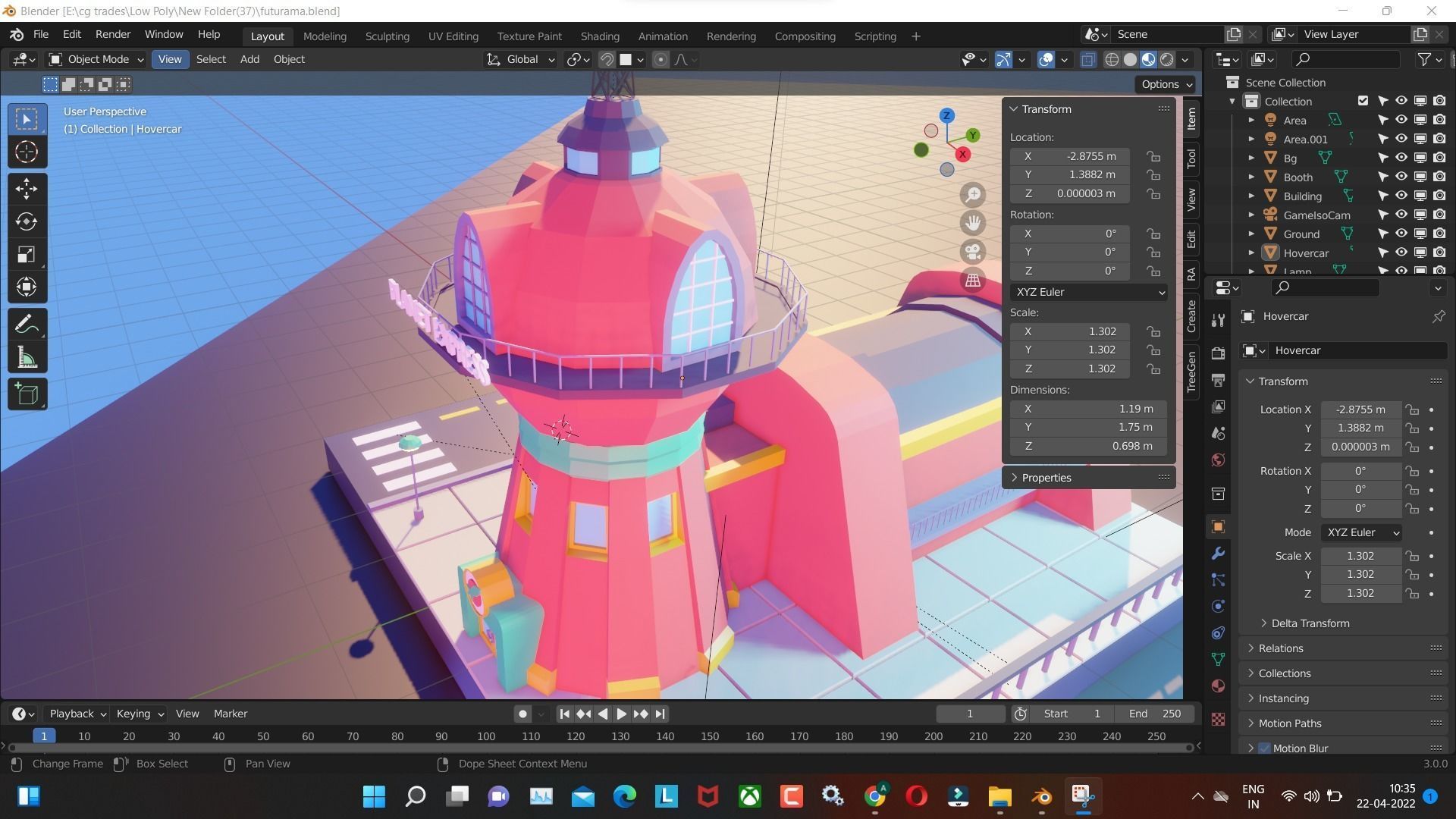The image size is (1456, 819).
Task: Open the TreeGen sidebar tab
Action: pos(1191,372)
